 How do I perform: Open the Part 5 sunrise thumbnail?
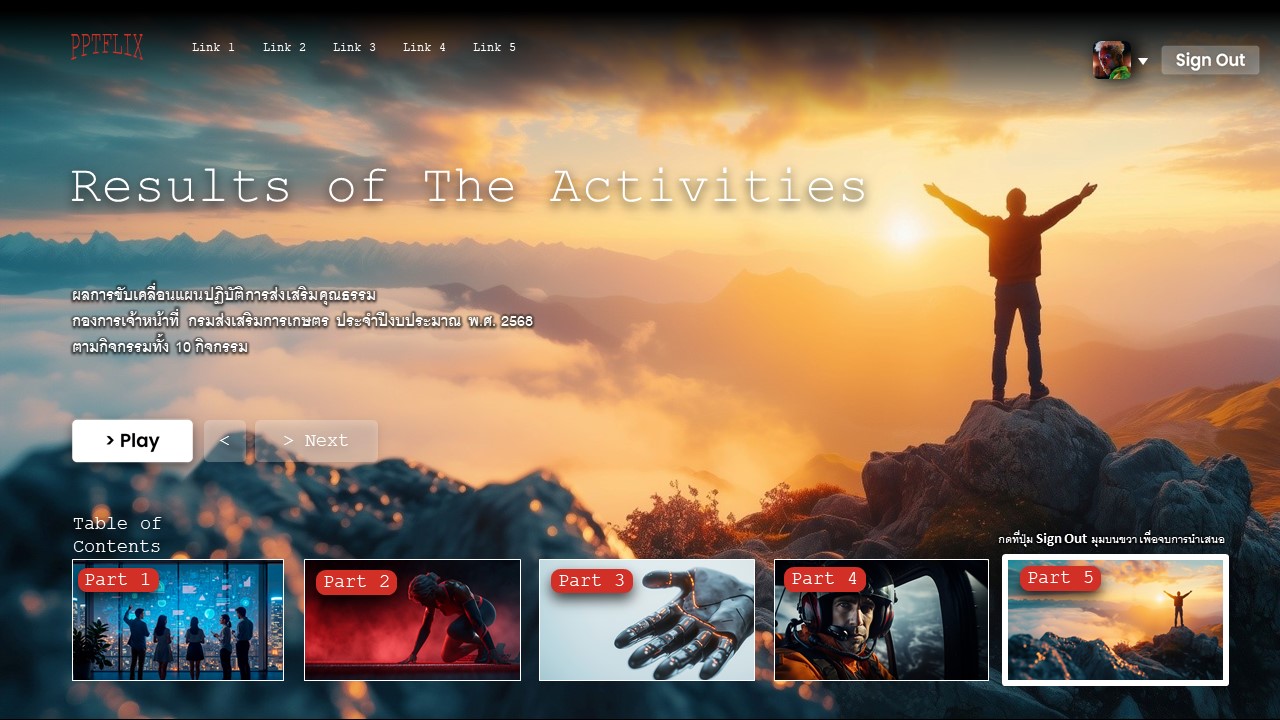(1115, 620)
